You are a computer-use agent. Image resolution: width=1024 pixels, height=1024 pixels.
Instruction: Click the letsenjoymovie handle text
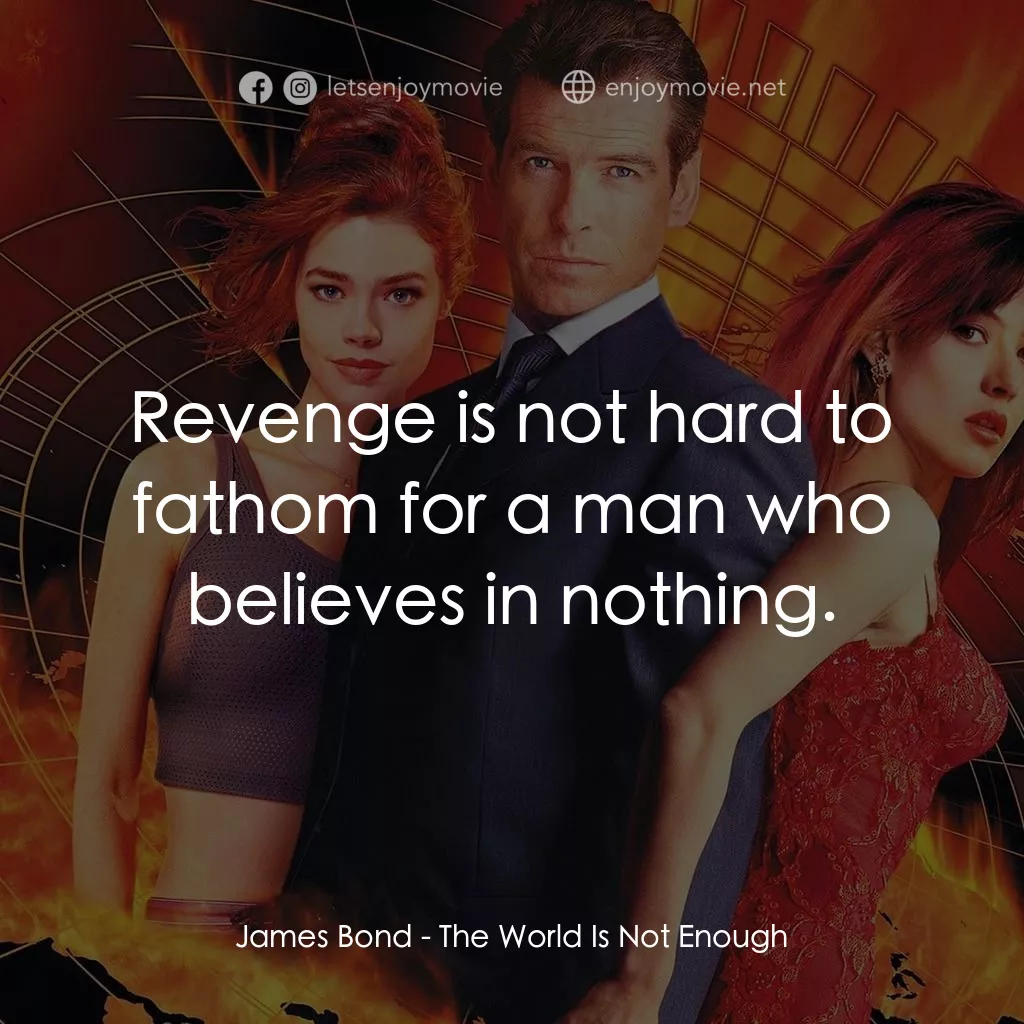pos(413,87)
